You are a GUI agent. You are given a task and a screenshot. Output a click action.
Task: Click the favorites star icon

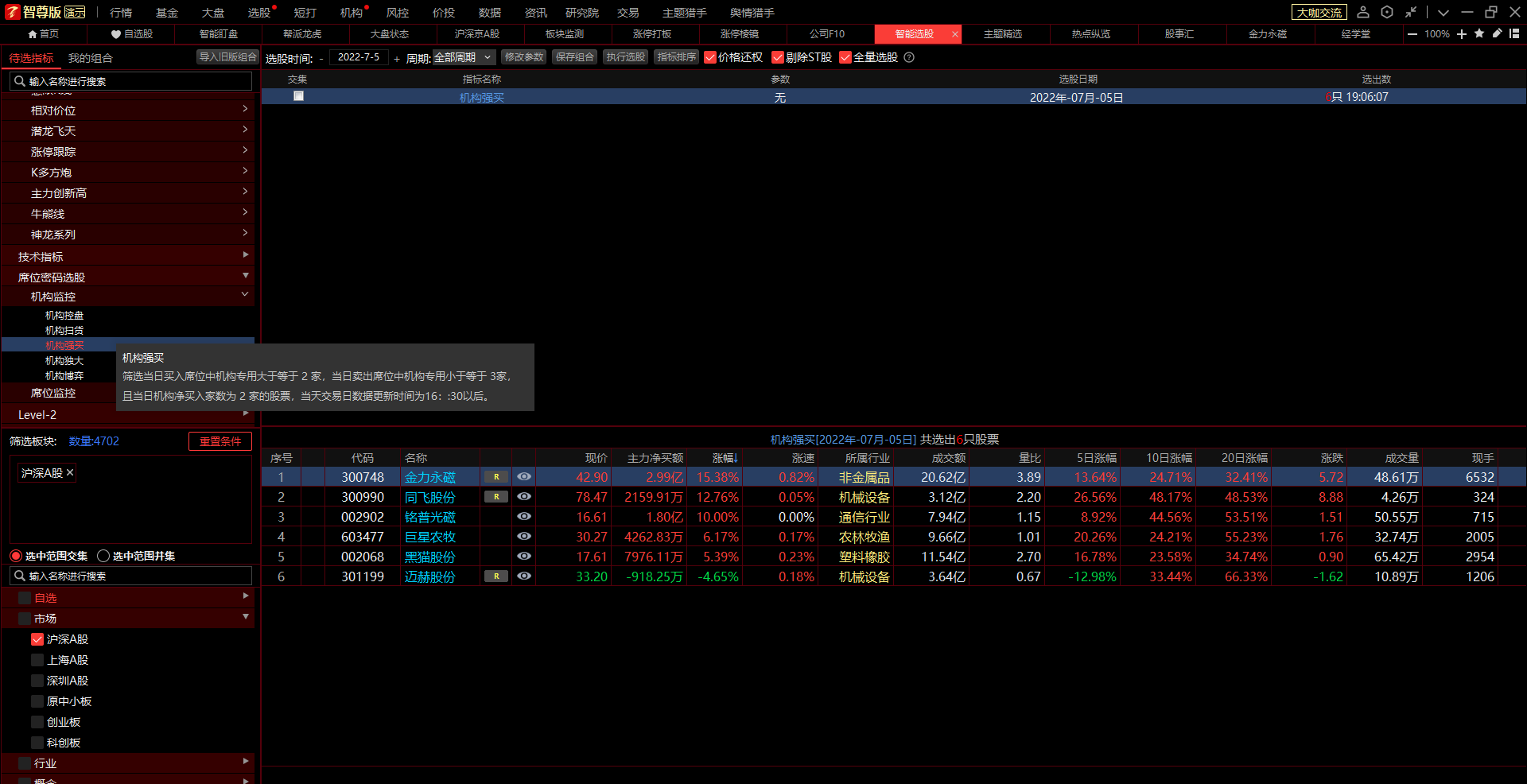(x=1479, y=33)
